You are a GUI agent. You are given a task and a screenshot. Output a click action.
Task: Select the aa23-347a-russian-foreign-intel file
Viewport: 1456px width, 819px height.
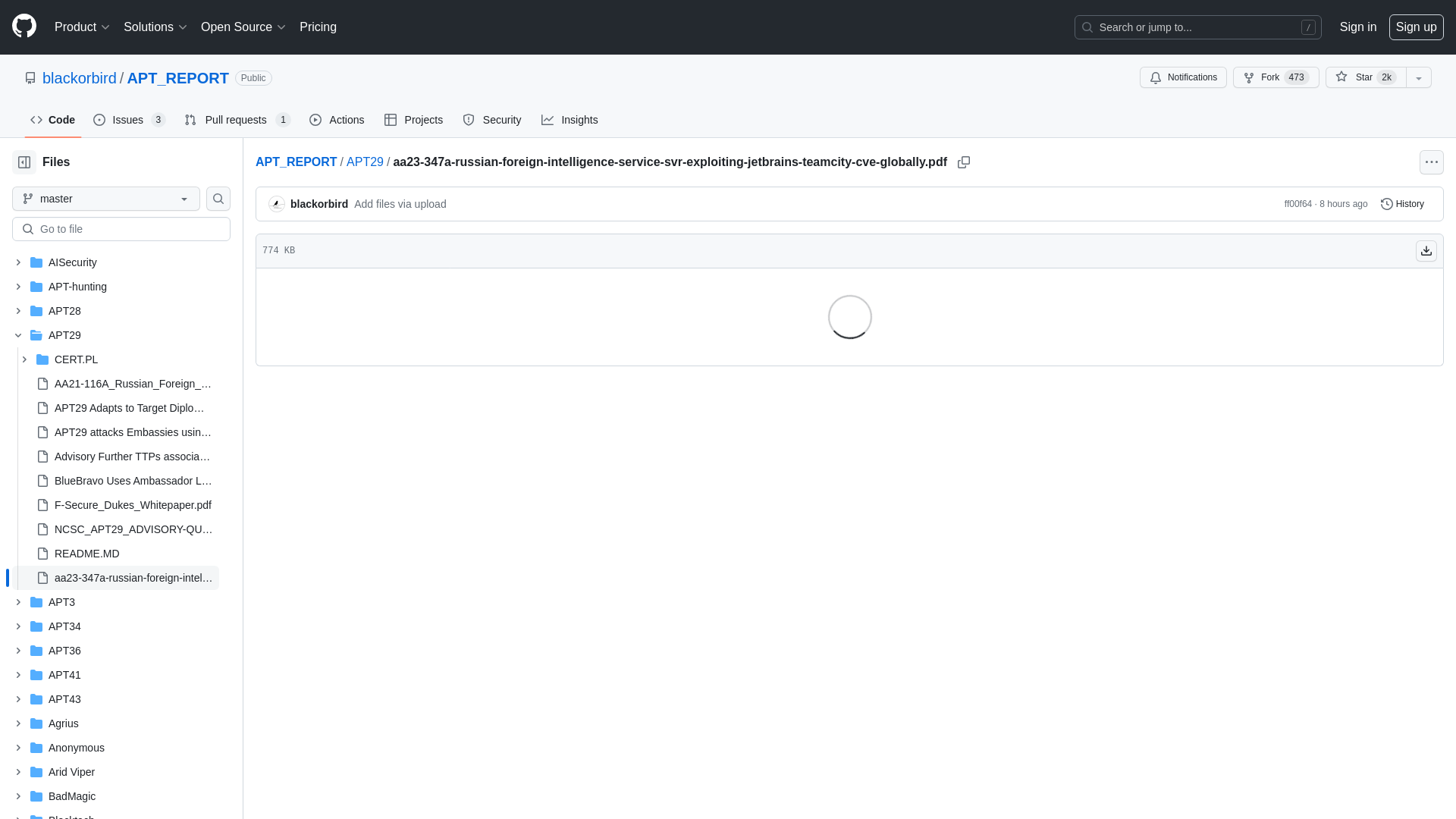(x=133, y=578)
